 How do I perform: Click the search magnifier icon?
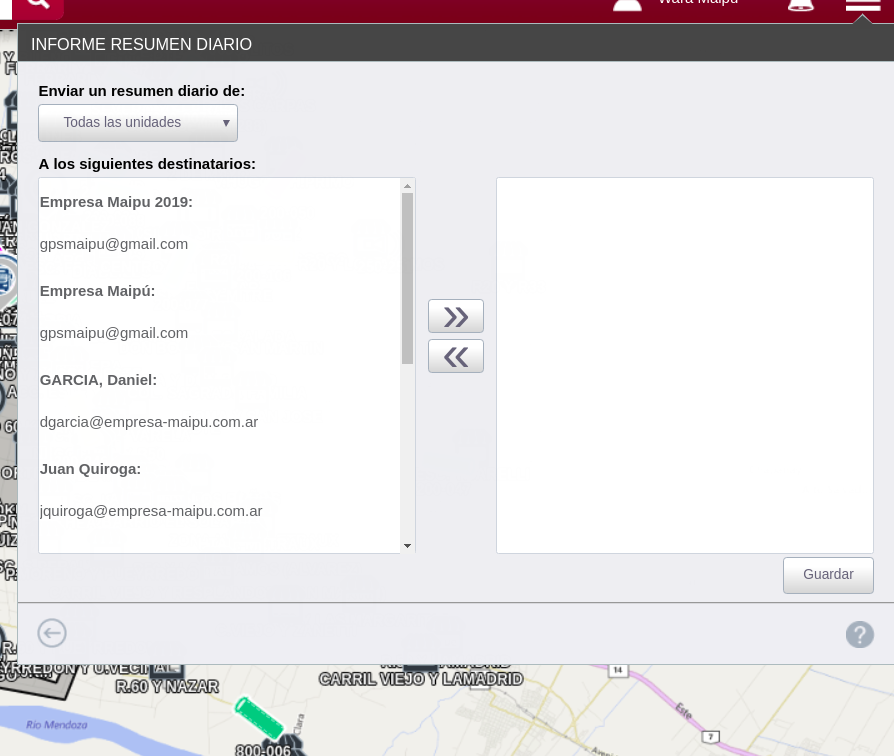[x=37, y=6]
